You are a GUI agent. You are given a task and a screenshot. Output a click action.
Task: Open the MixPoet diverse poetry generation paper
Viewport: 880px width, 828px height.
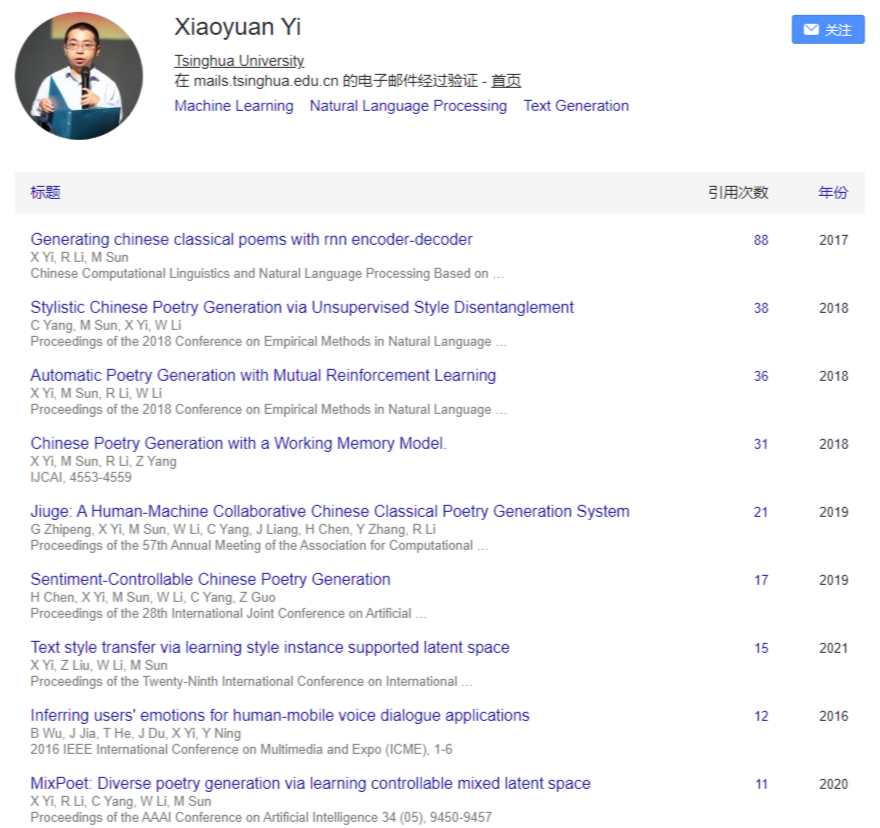point(310,783)
